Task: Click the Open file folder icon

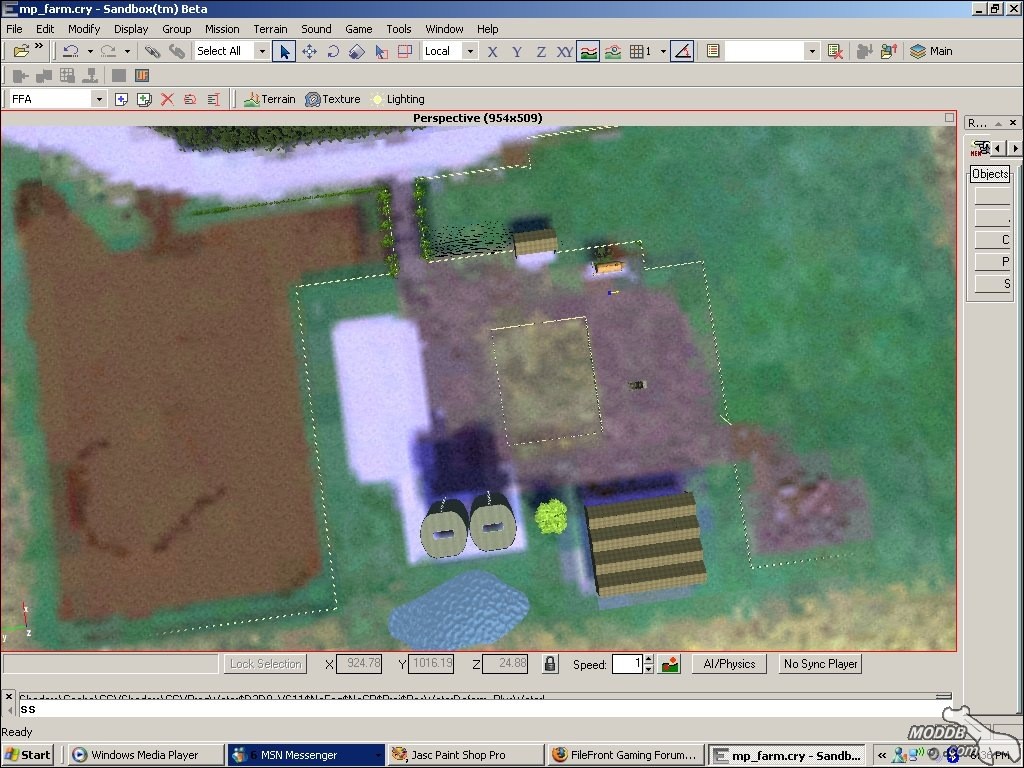Action: [20, 51]
